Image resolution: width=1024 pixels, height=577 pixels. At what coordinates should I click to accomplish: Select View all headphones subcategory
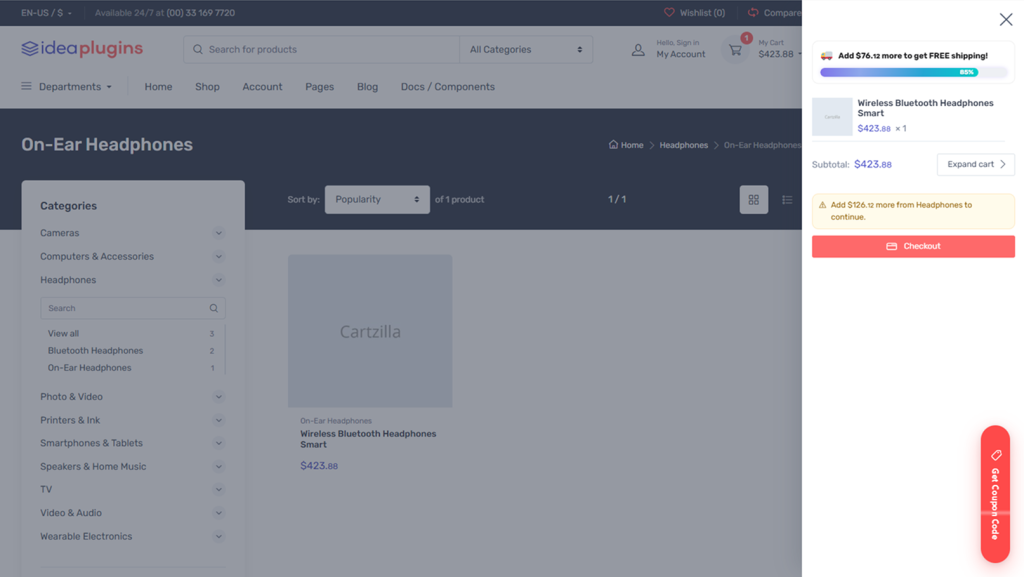click(x=63, y=334)
